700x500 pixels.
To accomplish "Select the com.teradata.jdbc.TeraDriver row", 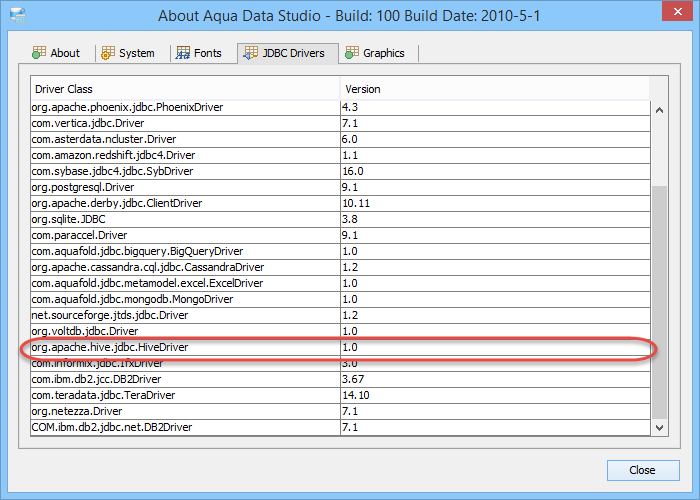I will [341, 396].
